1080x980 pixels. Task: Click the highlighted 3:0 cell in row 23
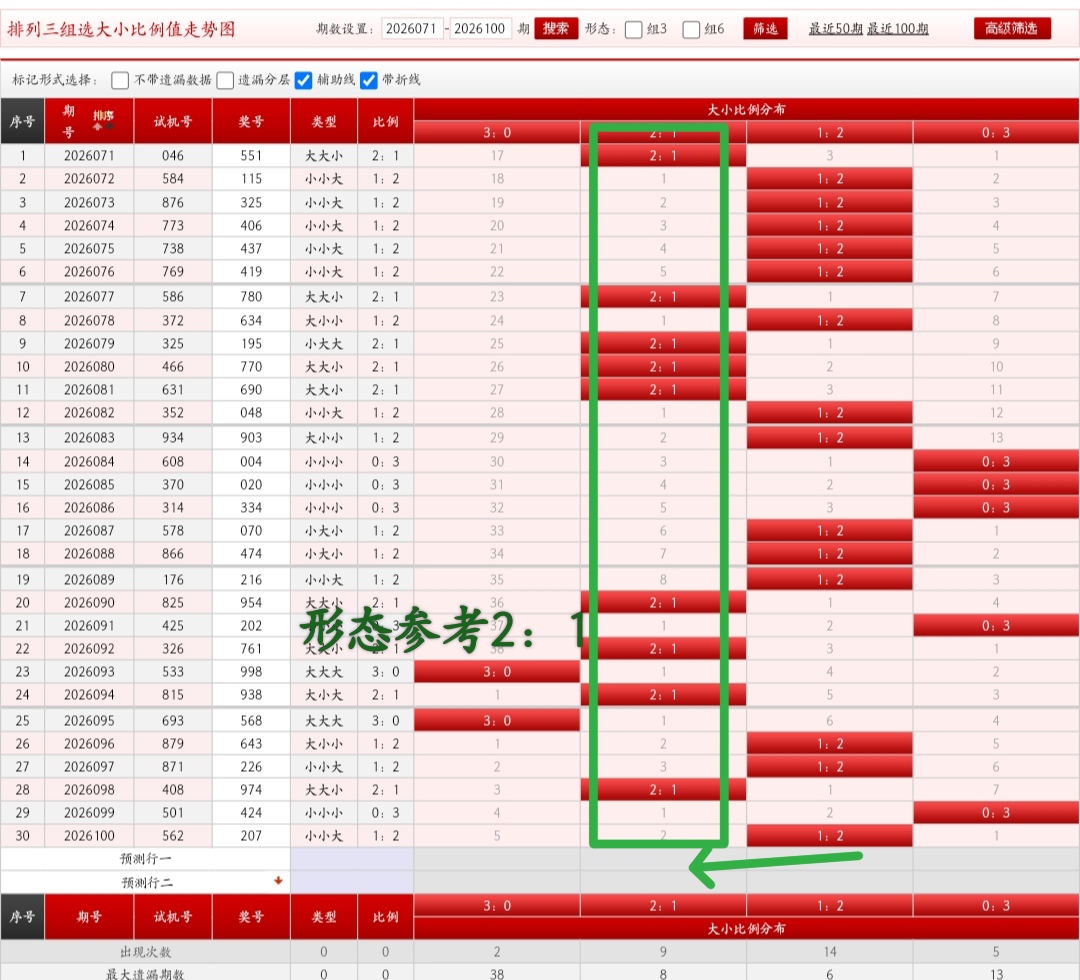pyautogui.click(x=497, y=672)
